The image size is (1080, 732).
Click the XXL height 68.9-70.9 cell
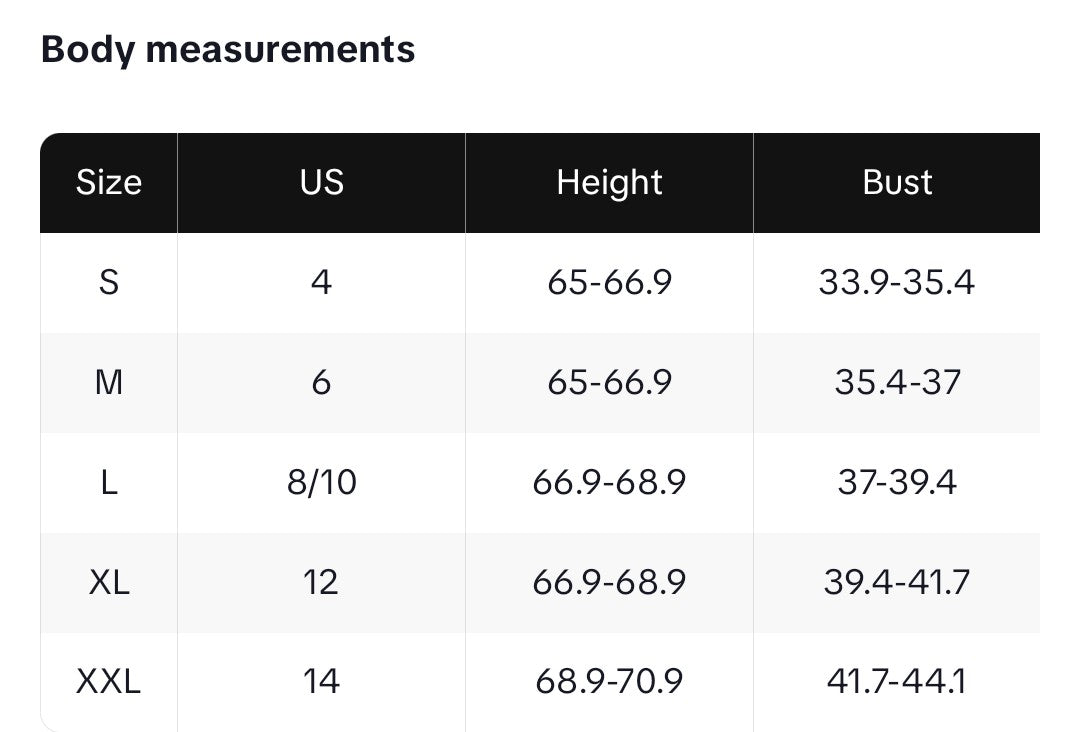pyautogui.click(x=609, y=682)
